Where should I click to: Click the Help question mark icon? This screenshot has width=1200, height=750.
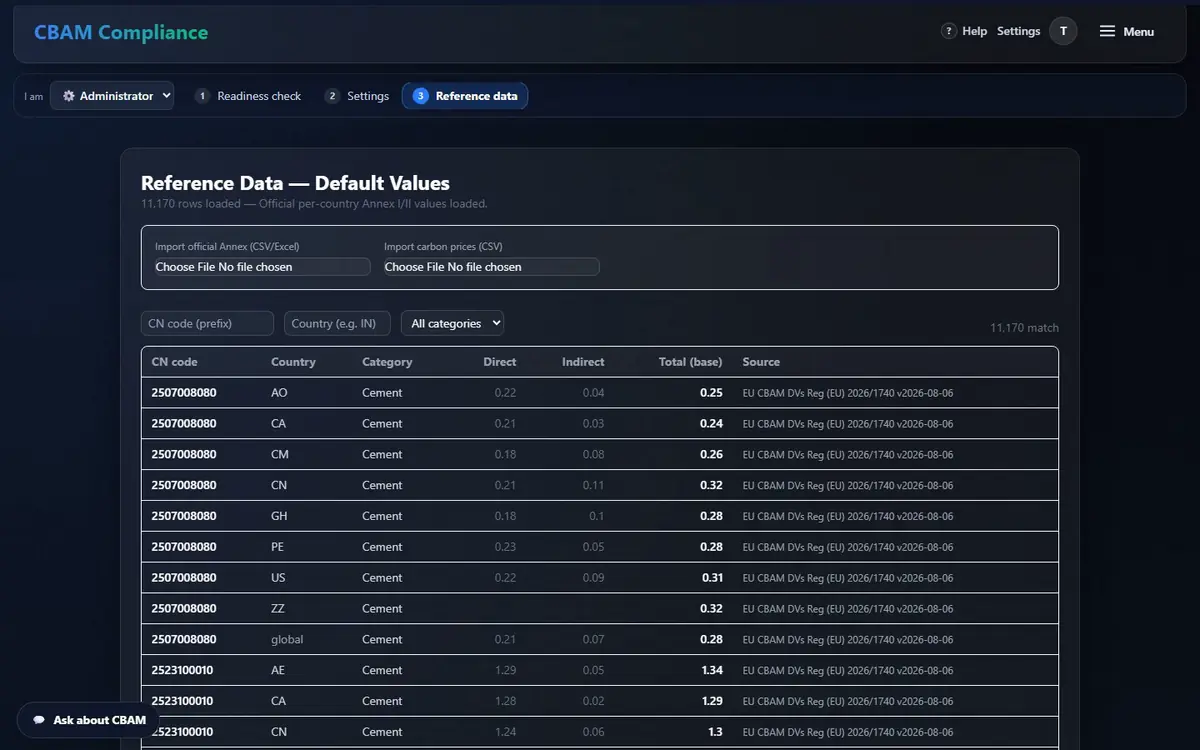tap(949, 31)
